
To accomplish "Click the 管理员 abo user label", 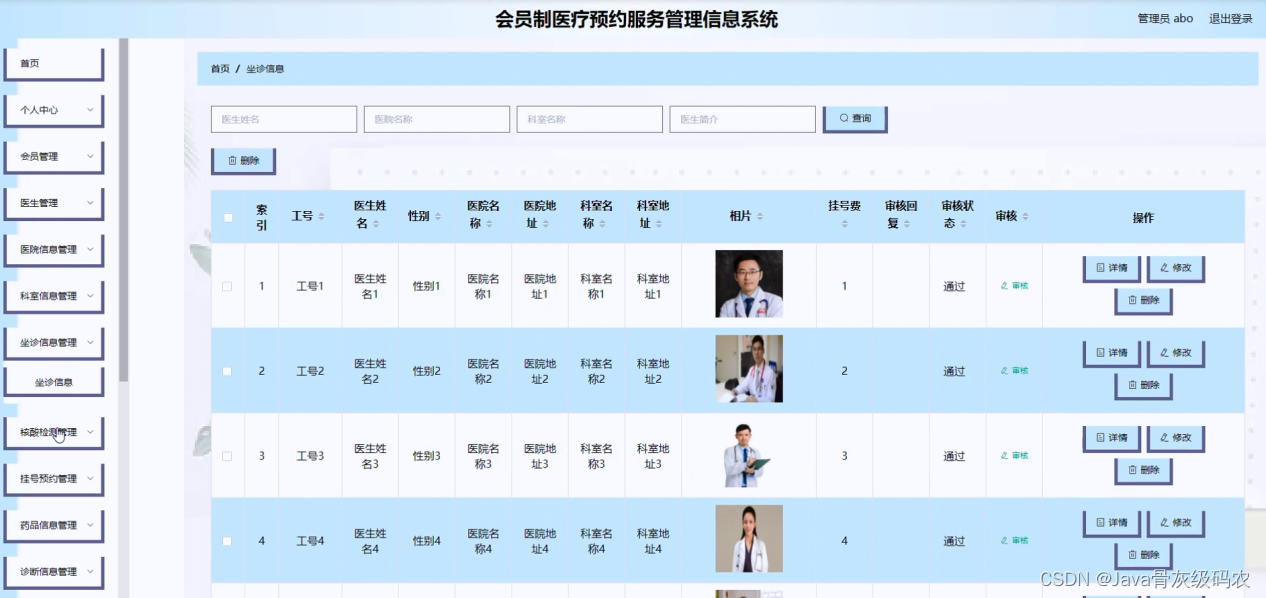I will tap(1165, 19).
